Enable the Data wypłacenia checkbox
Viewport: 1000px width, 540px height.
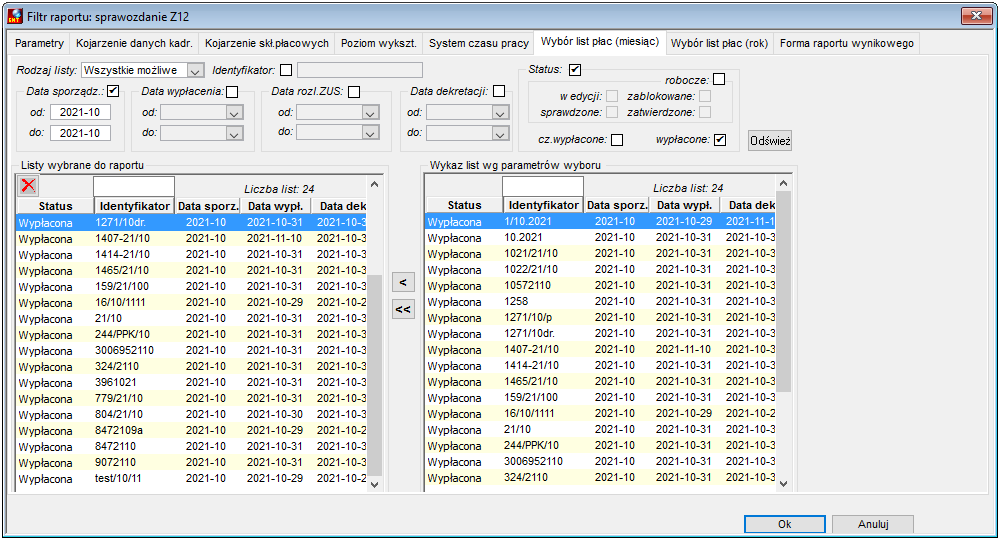click(232, 92)
